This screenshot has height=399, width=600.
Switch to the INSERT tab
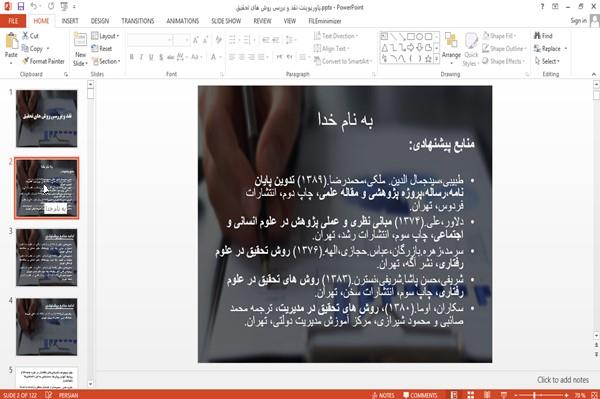70,21
